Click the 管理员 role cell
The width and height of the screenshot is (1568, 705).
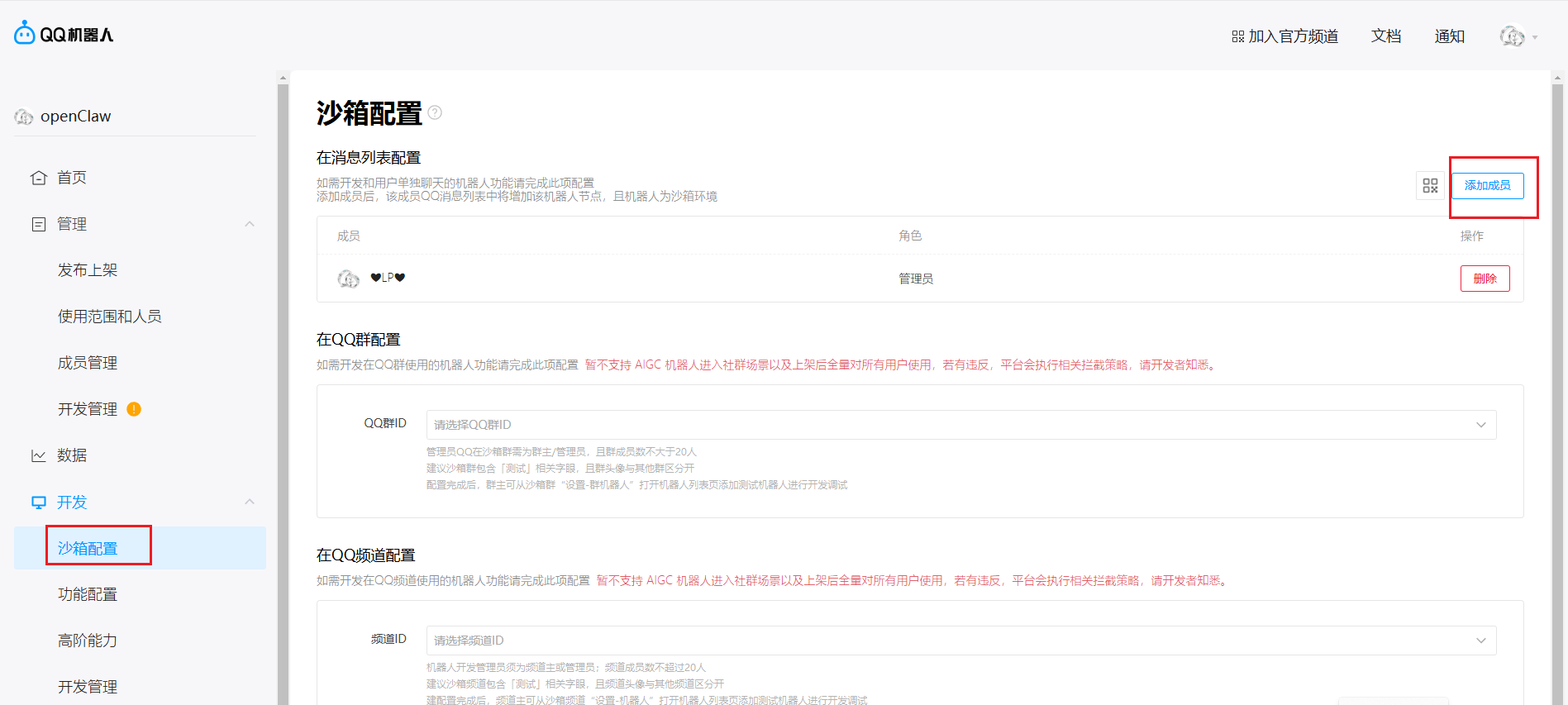click(916, 279)
